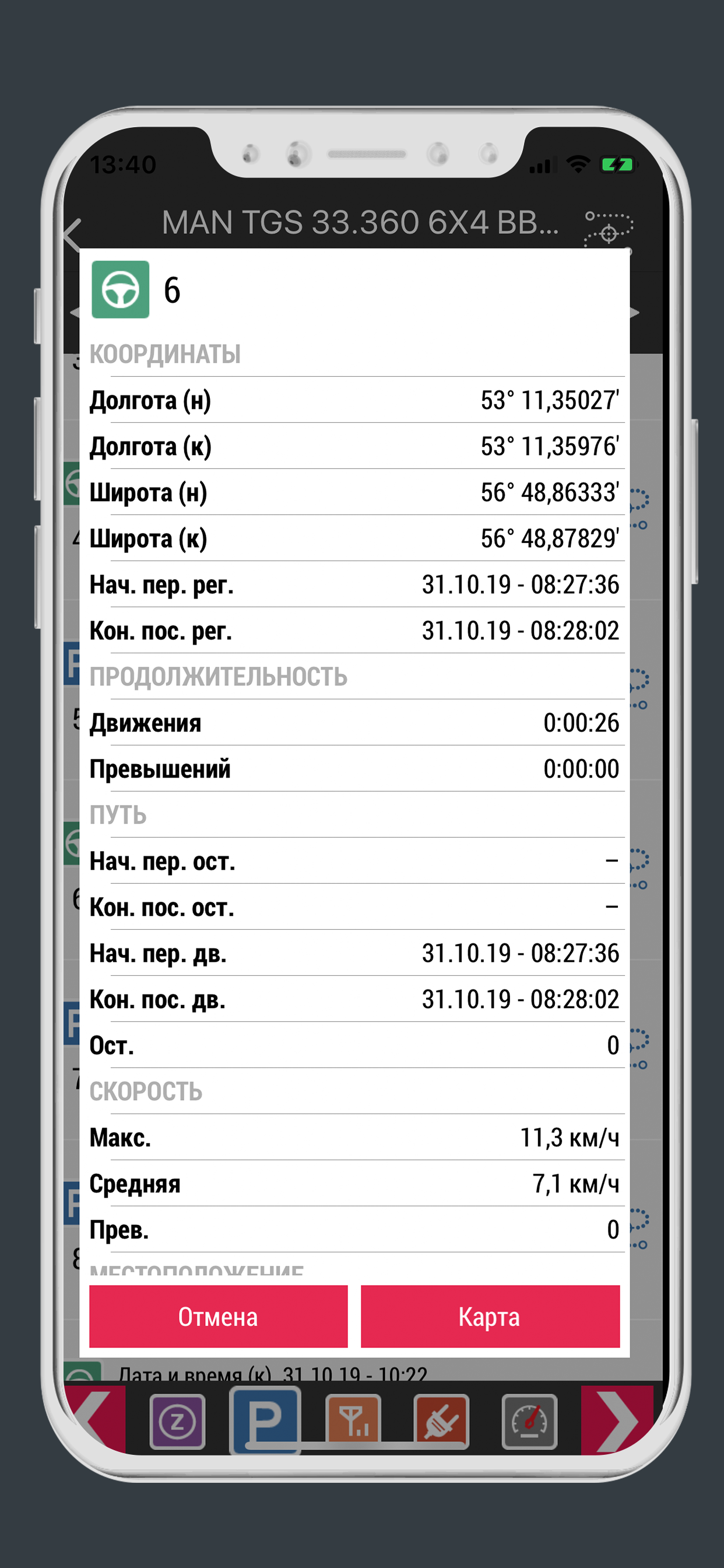Click the Отмена button
The image size is (724, 1568).
[x=219, y=1317]
